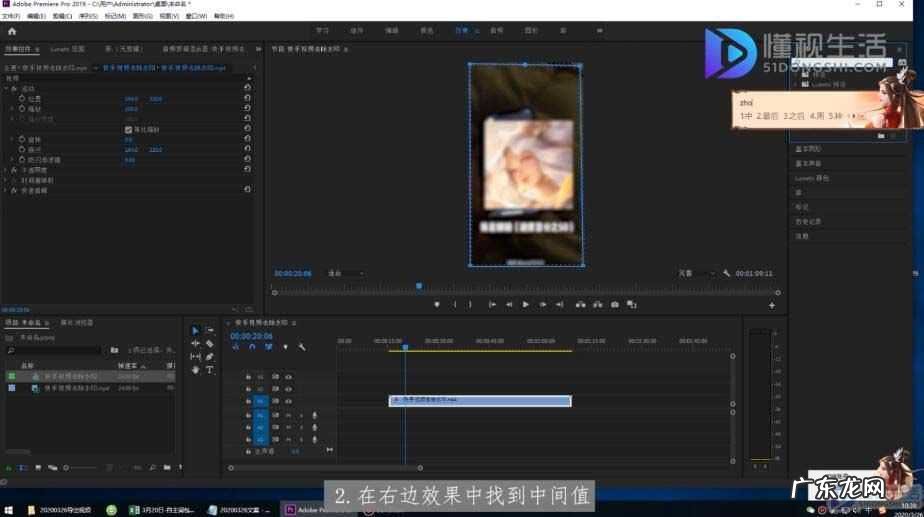
Task: Add a marker in the program monitor
Action: 437,304
